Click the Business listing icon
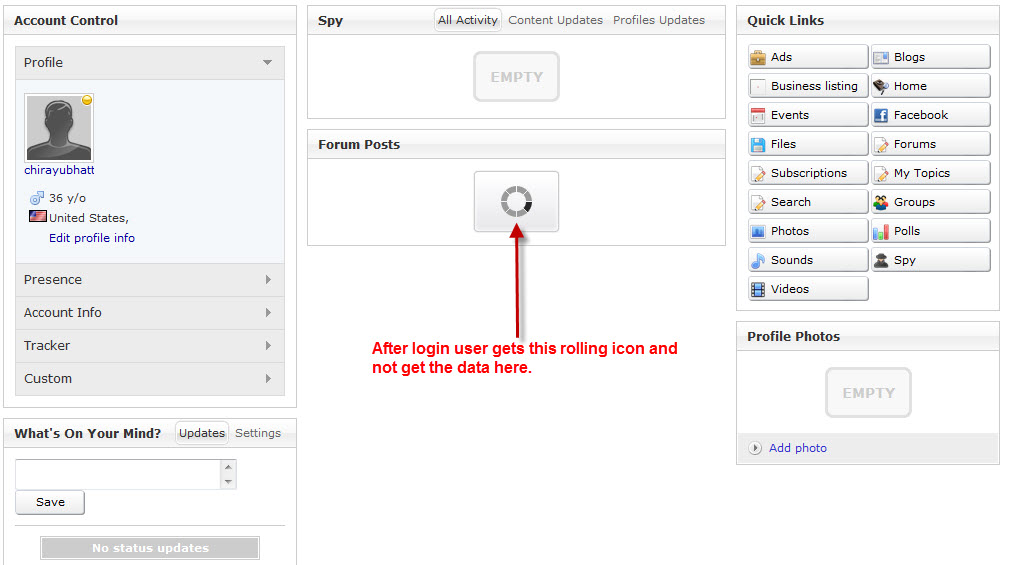Viewport: 1010px width, 565px height. tap(758, 86)
